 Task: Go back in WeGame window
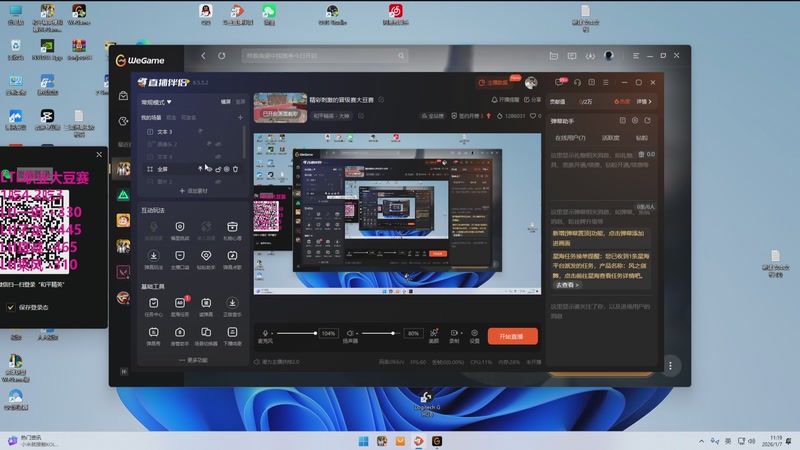203,56
